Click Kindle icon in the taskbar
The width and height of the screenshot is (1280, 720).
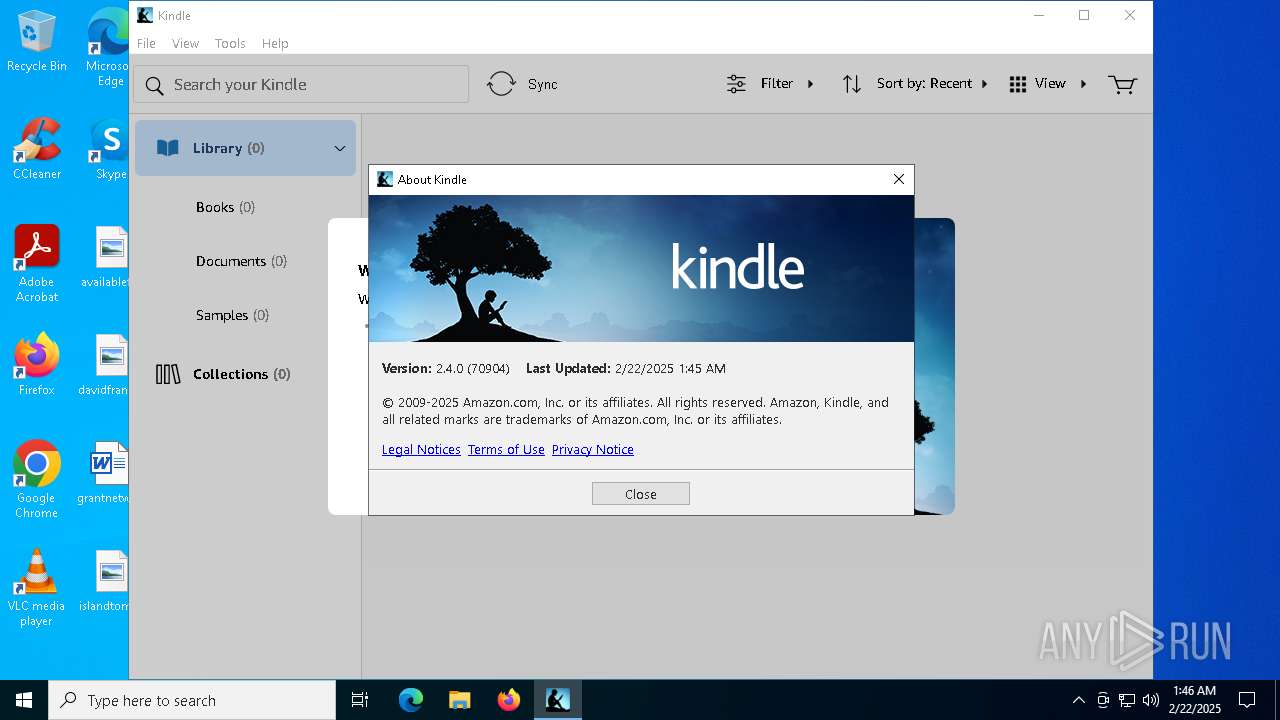558,700
